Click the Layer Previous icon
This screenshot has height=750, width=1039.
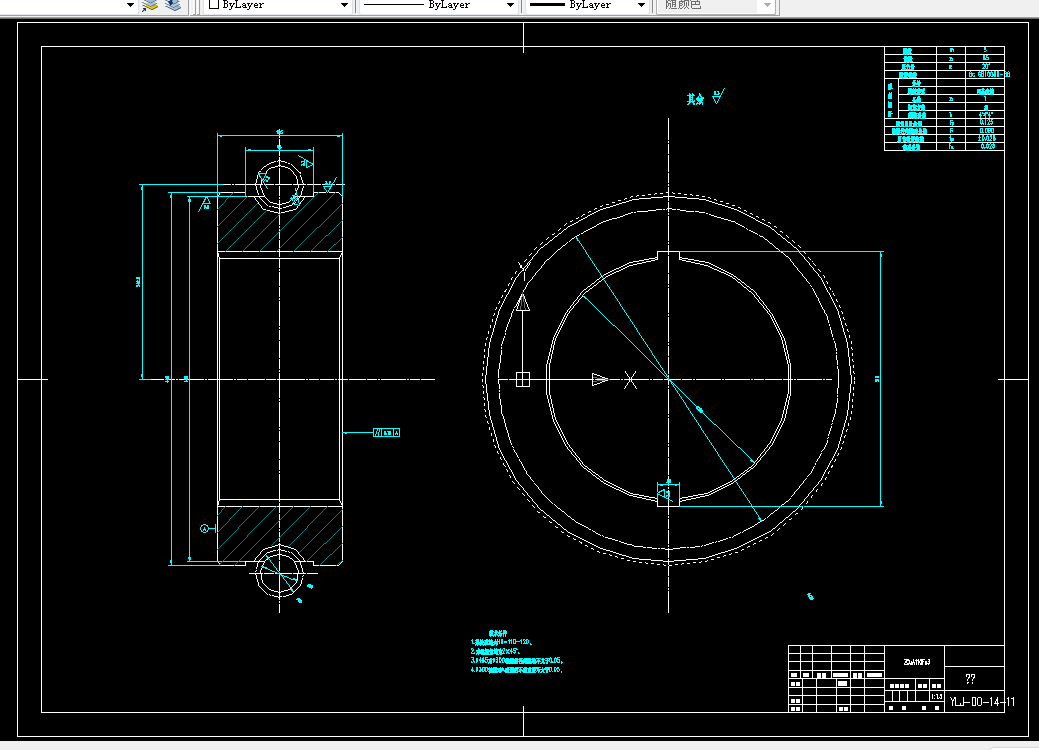click(x=173, y=5)
